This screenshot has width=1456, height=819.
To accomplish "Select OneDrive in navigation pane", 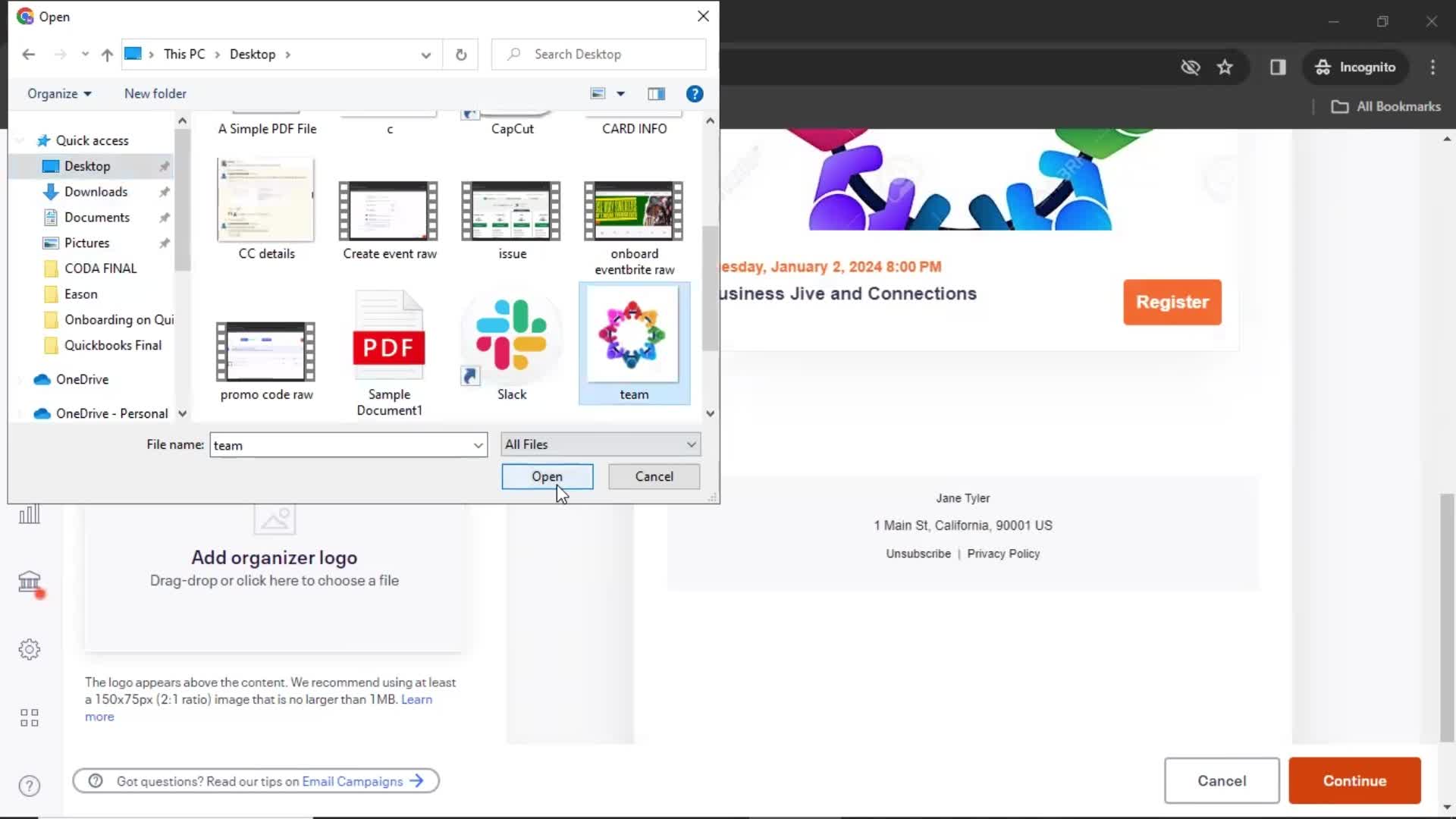I will coord(82,380).
